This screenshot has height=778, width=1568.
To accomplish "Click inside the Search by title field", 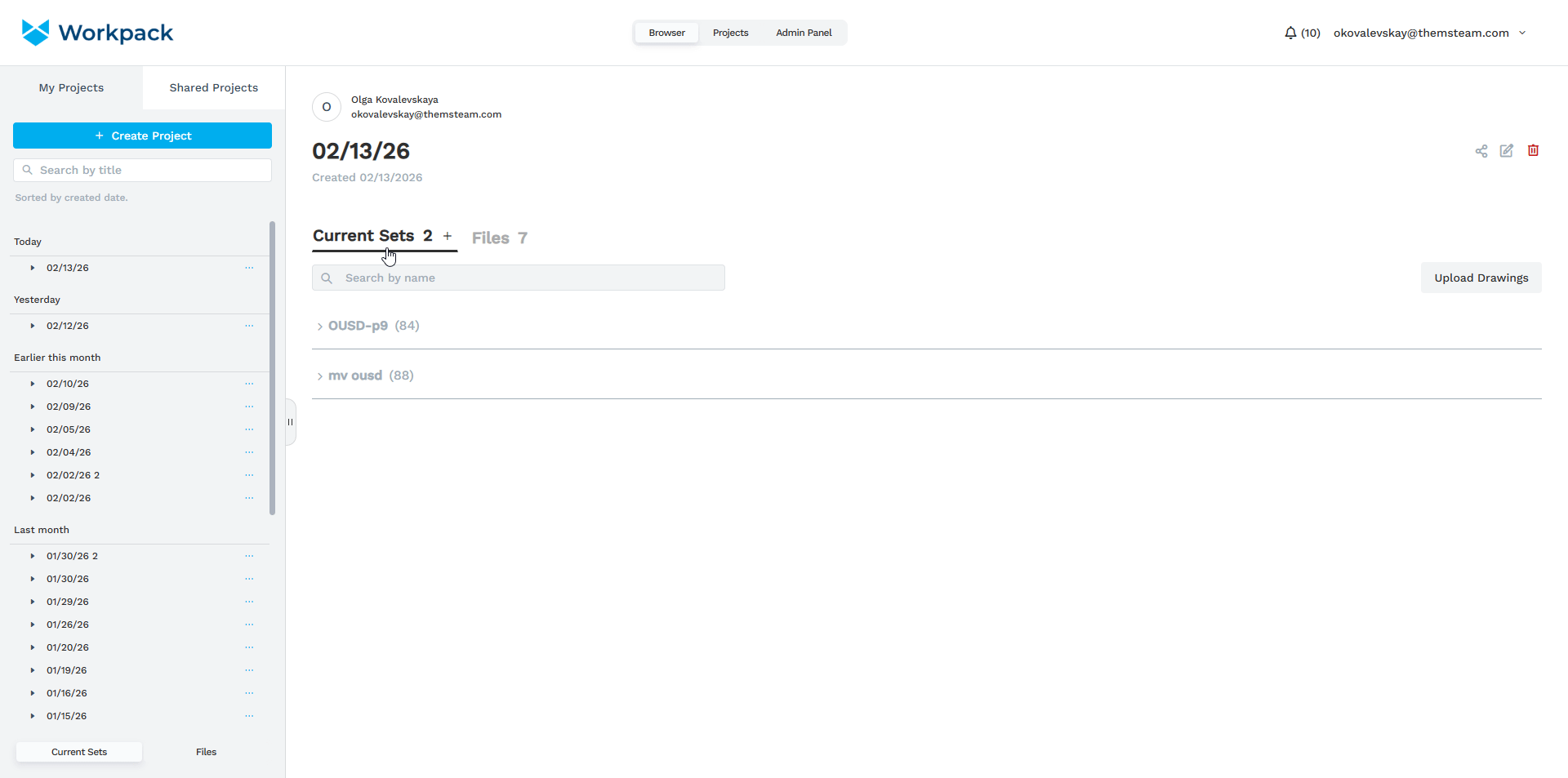I will (142, 170).
